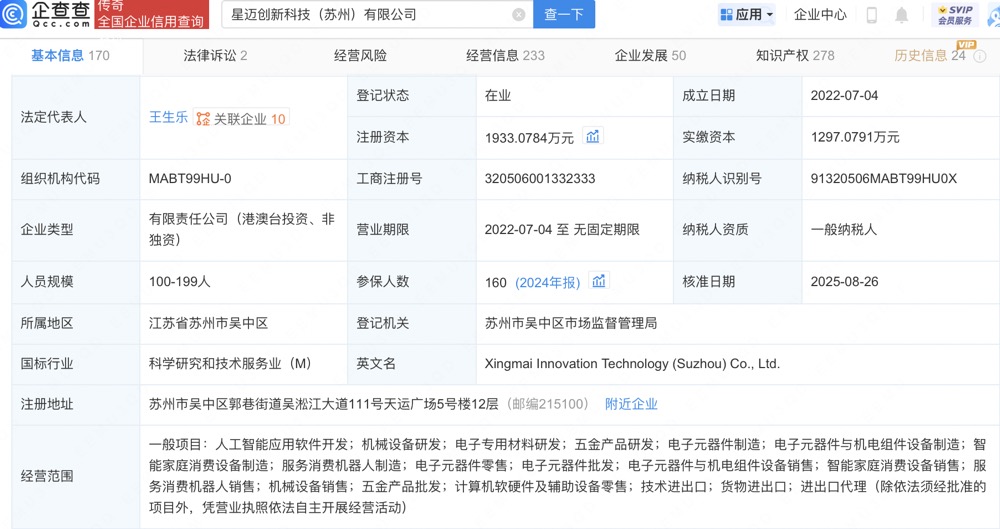This screenshot has height=529, width=1000.
Task: Open the notifications bell
Action: [901, 15]
